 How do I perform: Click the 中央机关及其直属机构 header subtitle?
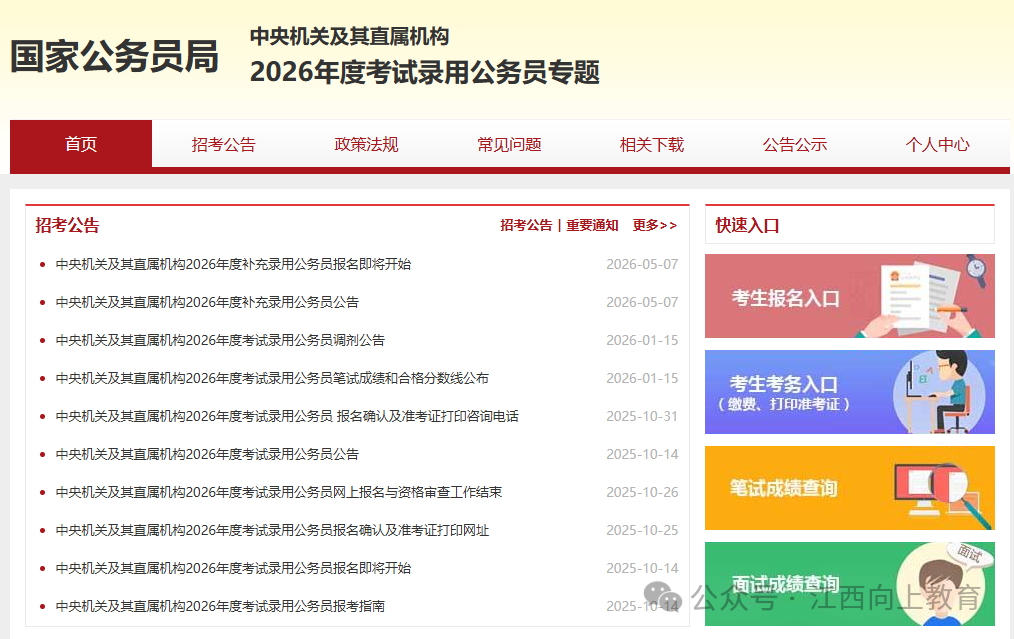coord(349,36)
